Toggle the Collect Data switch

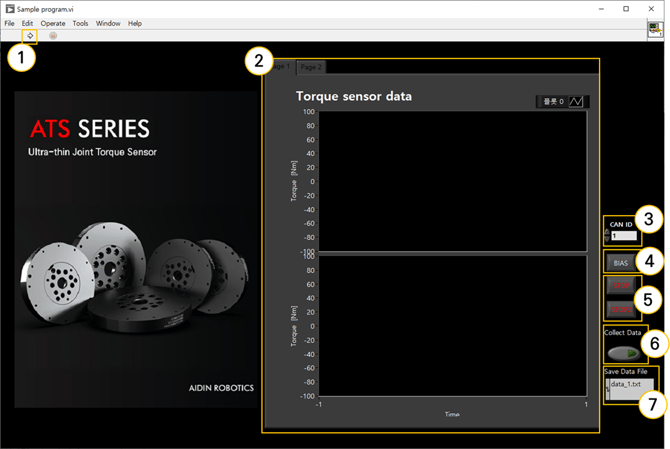pos(624,352)
